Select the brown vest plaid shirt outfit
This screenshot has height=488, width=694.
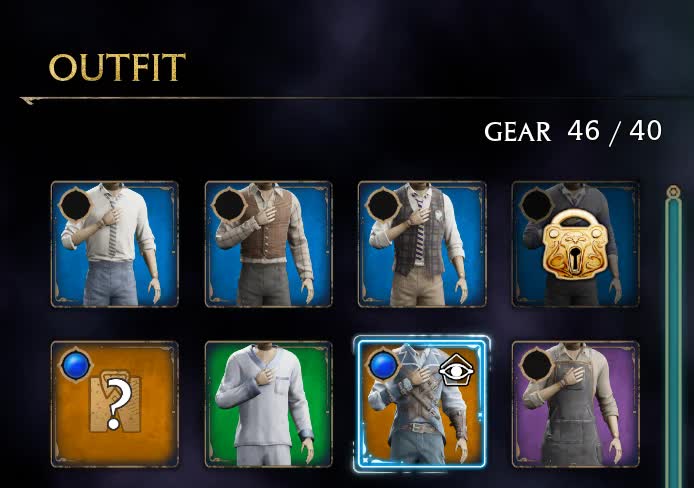click(269, 244)
